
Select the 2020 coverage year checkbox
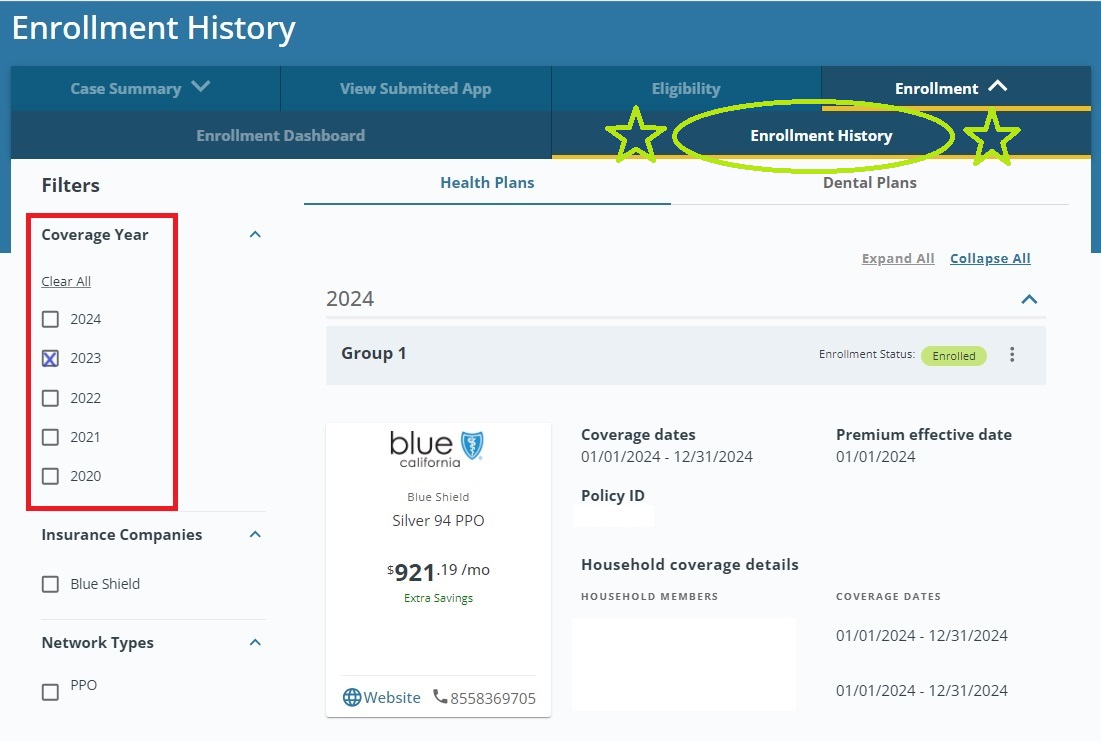(x=50, y=477)
